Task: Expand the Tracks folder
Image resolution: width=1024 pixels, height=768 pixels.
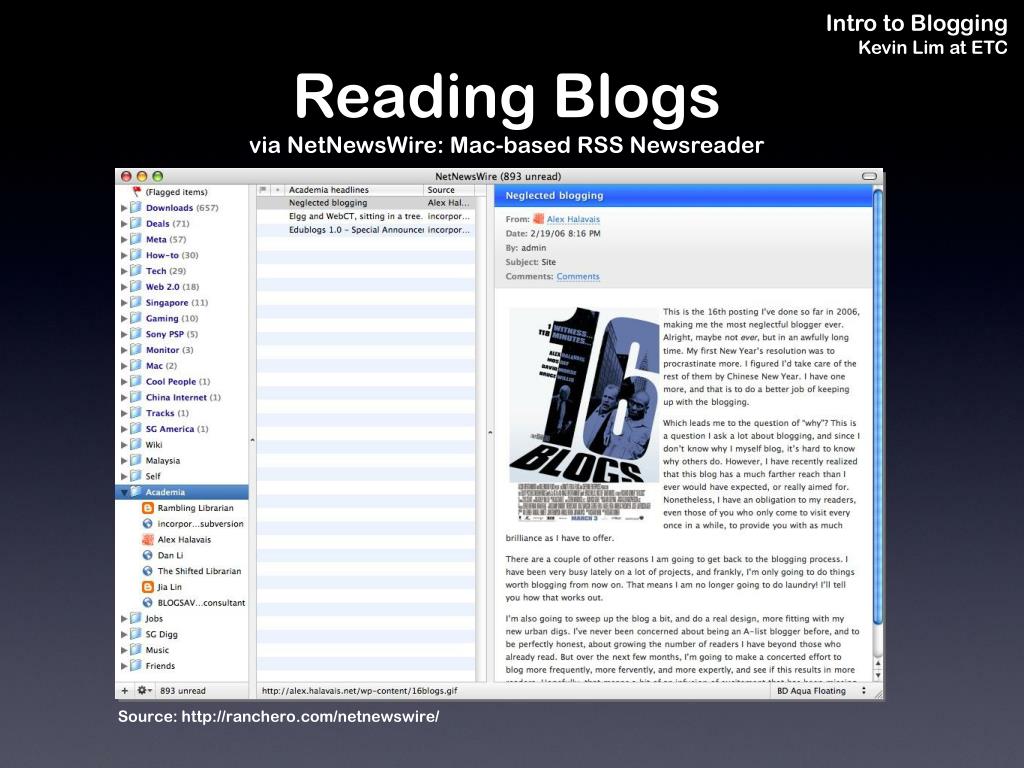Action: 123,413
